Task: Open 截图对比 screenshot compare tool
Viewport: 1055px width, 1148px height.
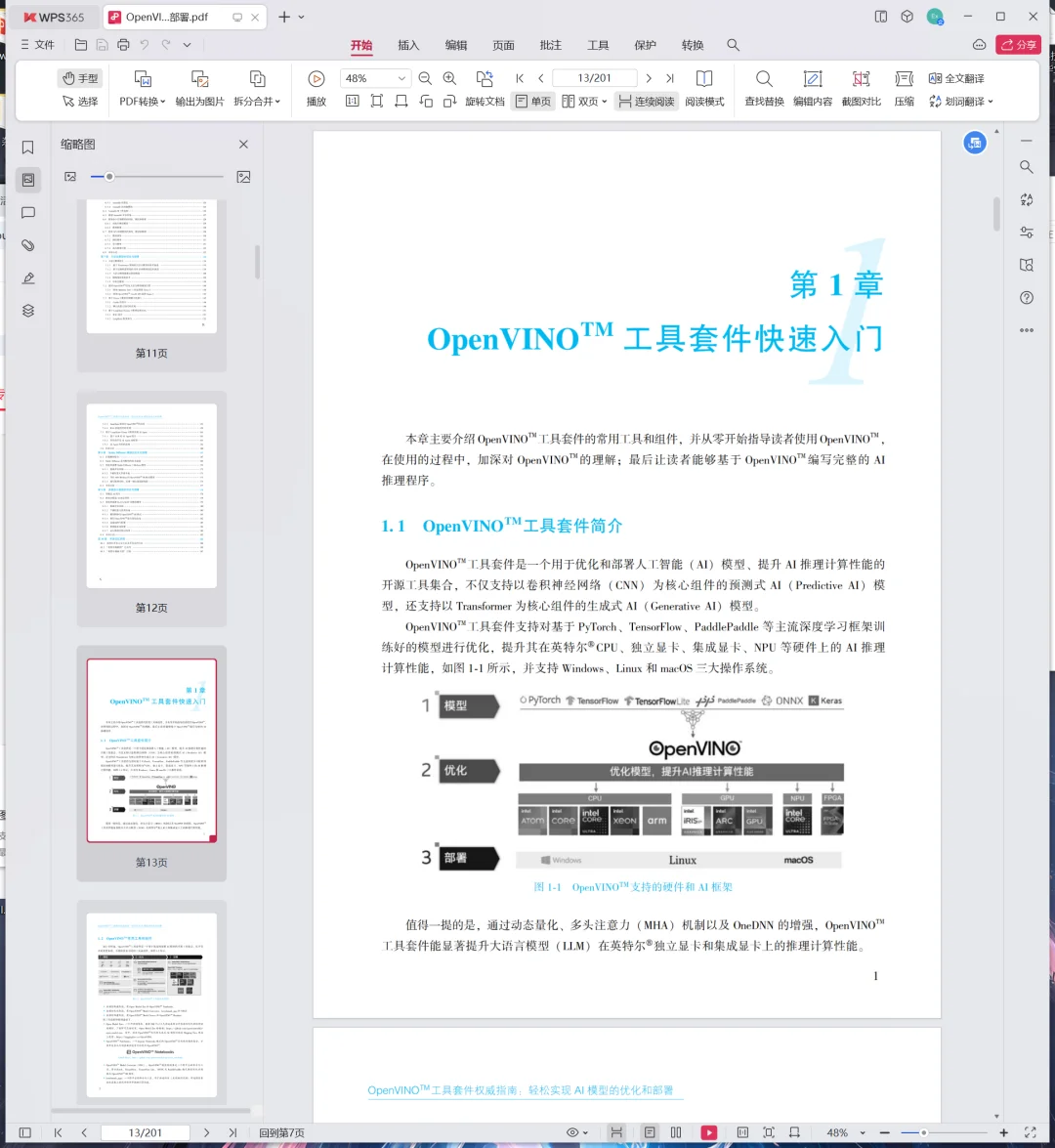Action: coord(861,89)
